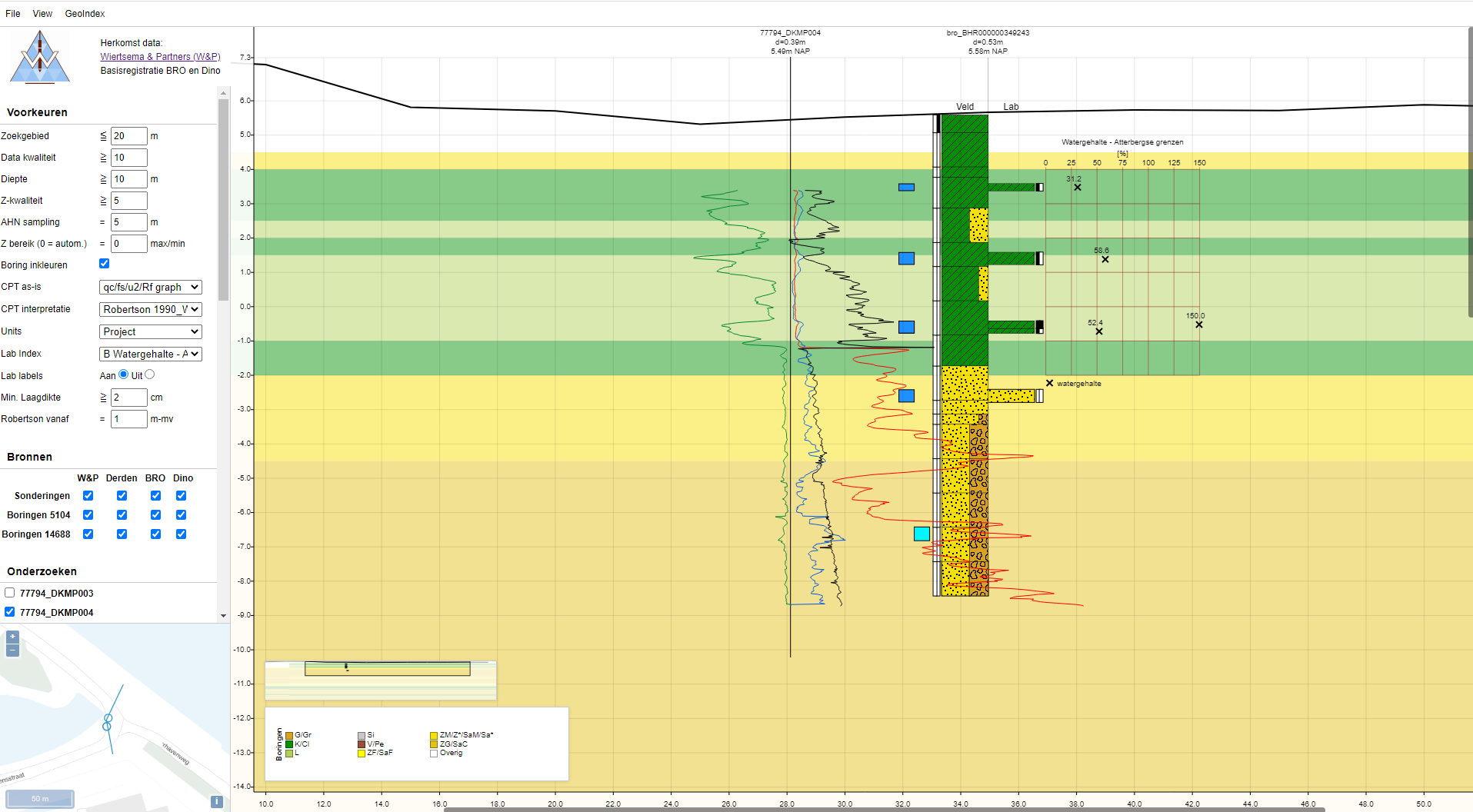Open the File menu
Screen dimensions: 1473x812
[x=13, y=14]
